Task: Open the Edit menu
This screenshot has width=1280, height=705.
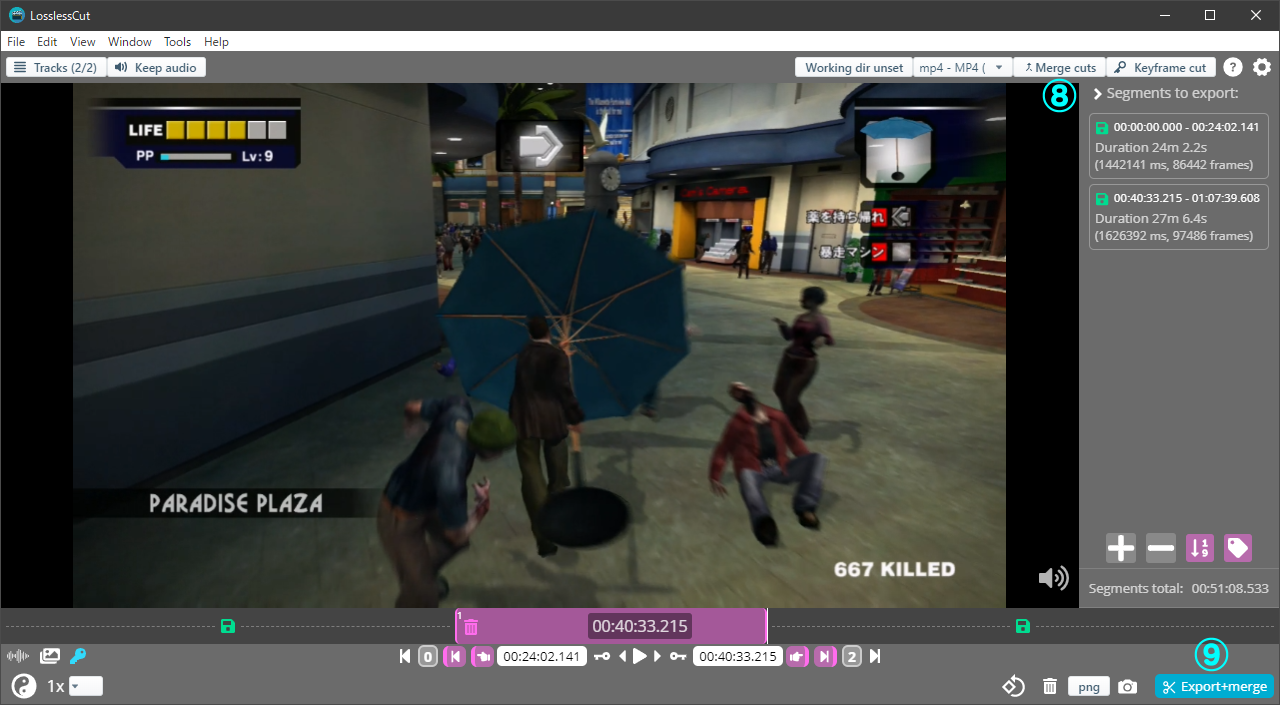Action: [47, 42]
